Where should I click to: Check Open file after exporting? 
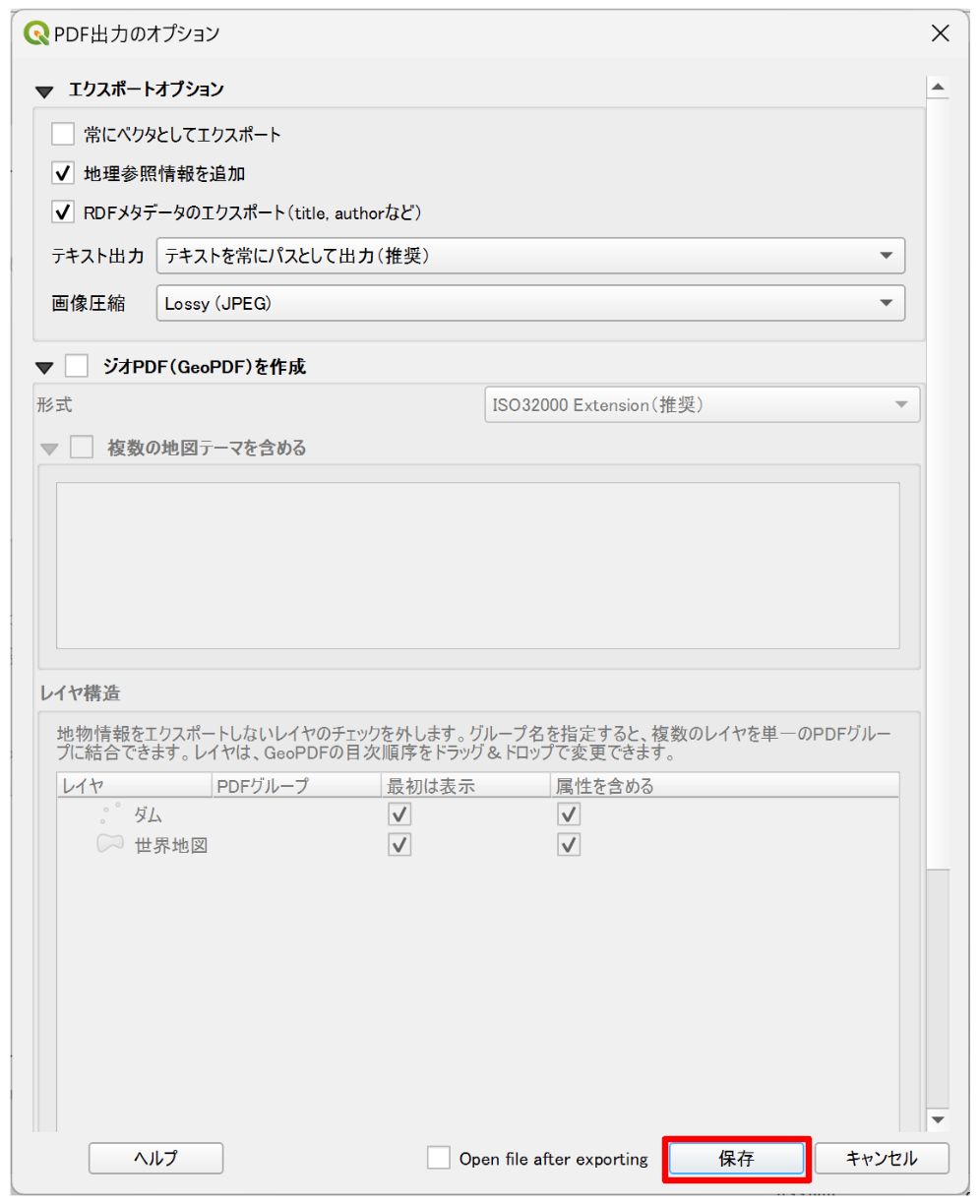click(439, 1158)
